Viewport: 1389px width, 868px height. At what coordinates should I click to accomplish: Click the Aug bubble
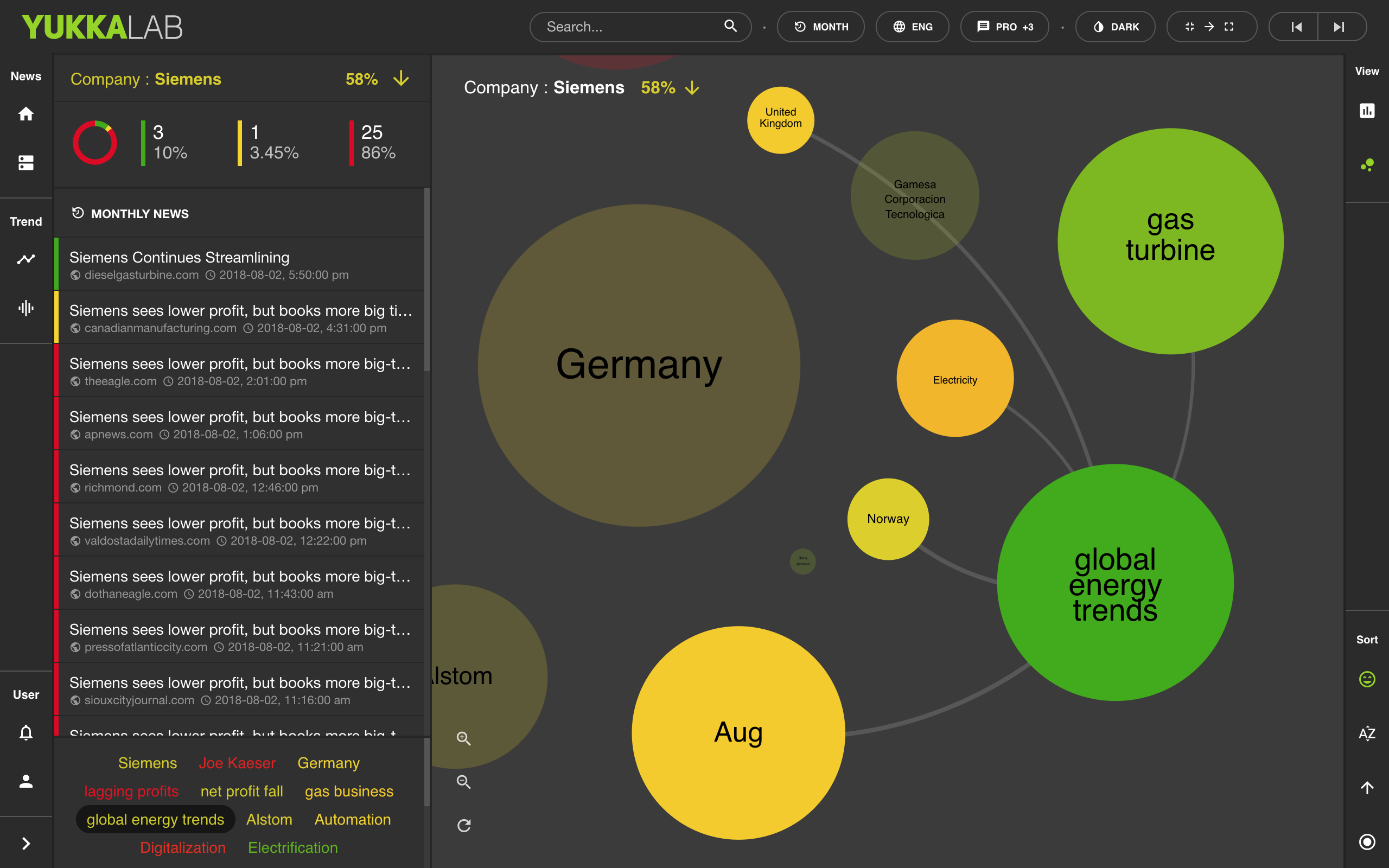click(x=738, y=732)
